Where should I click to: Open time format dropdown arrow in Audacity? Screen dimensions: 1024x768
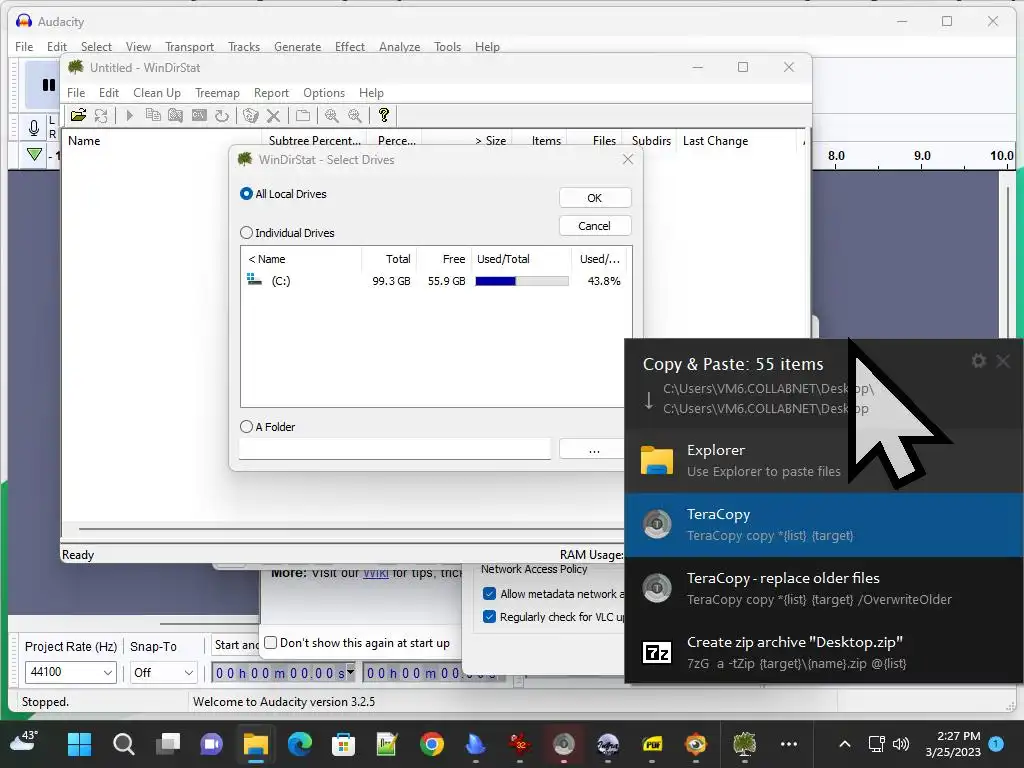[x=351, y=671]
